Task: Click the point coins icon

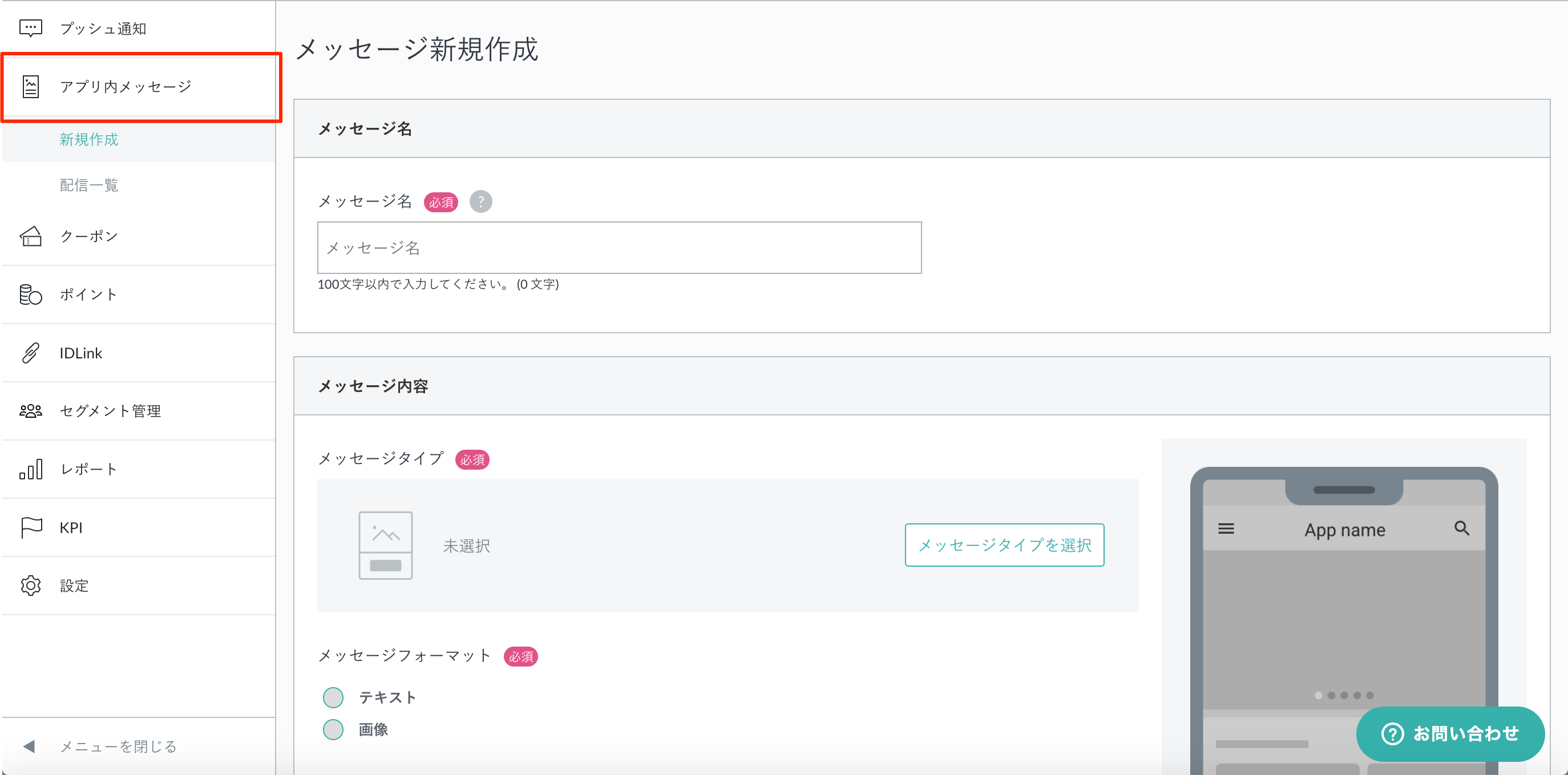Action: click(x=30, y=294)
